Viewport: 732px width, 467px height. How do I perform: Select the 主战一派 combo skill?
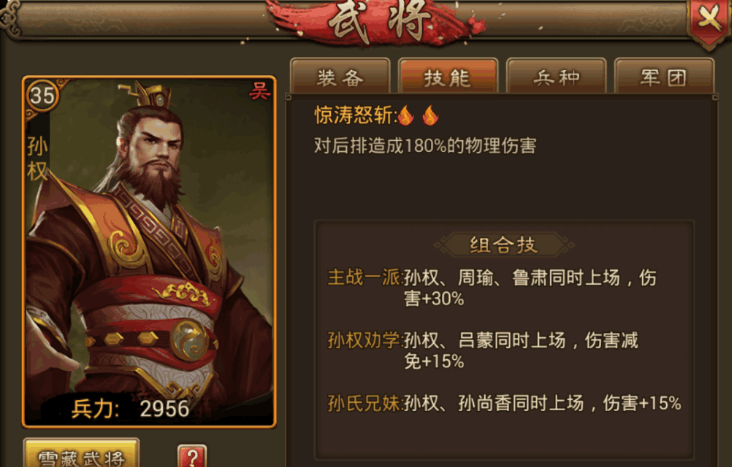pos(493,288)
